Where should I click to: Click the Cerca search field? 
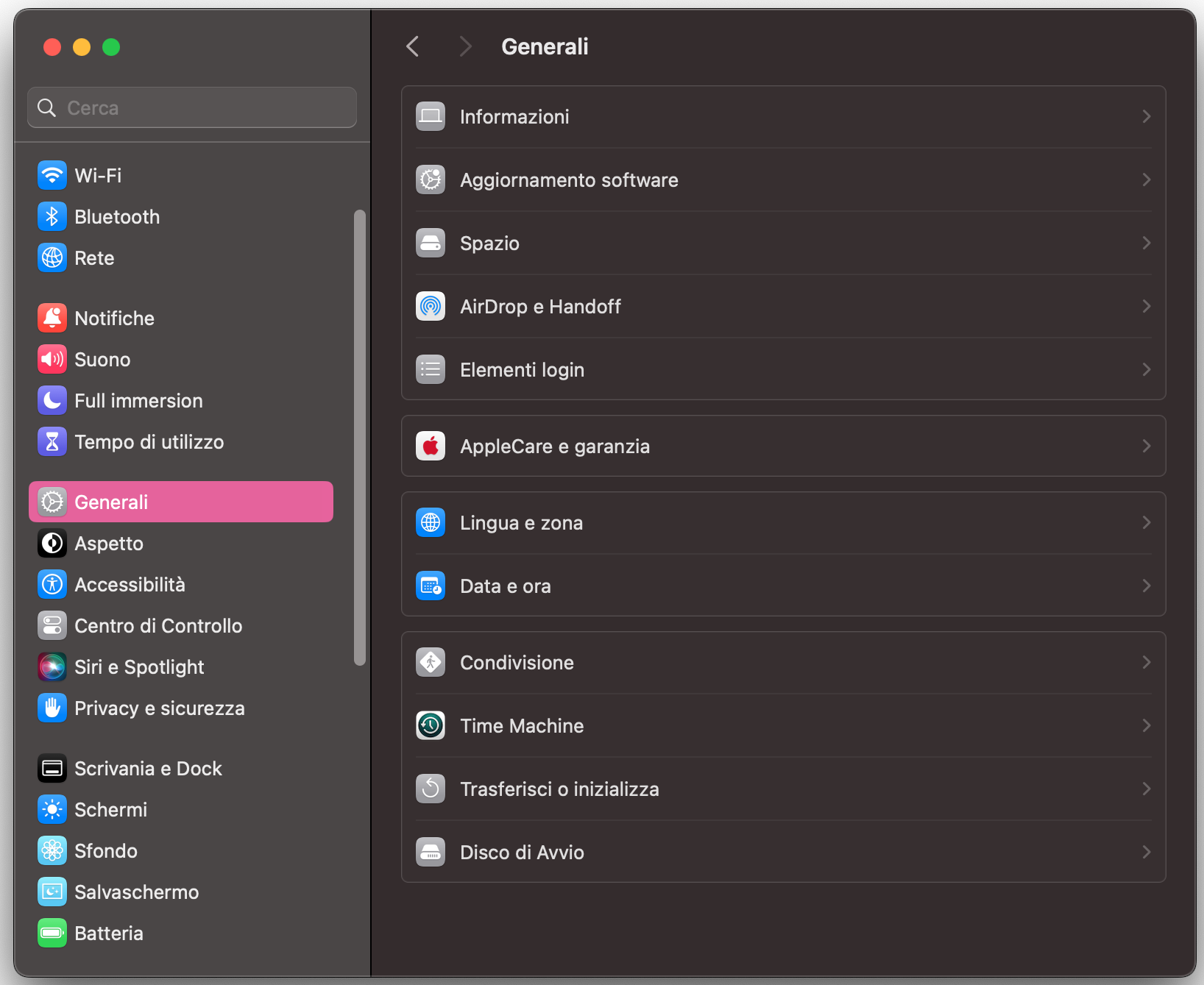point(191,107)
